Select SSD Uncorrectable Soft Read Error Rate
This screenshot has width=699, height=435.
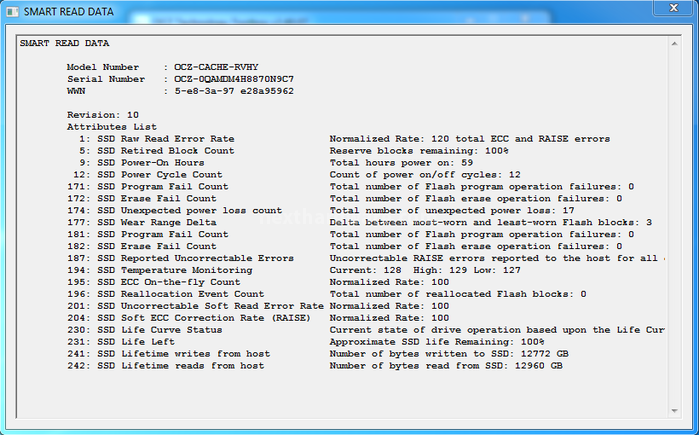point(258,306)
